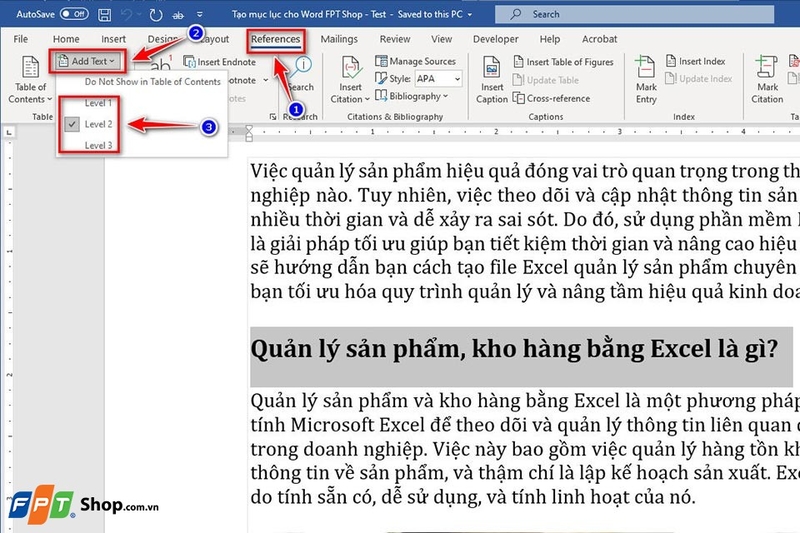Viewport: 800px width, 533px height.
Task: Open the Bibliography dropdown
Action: click(x=412, y=96)
